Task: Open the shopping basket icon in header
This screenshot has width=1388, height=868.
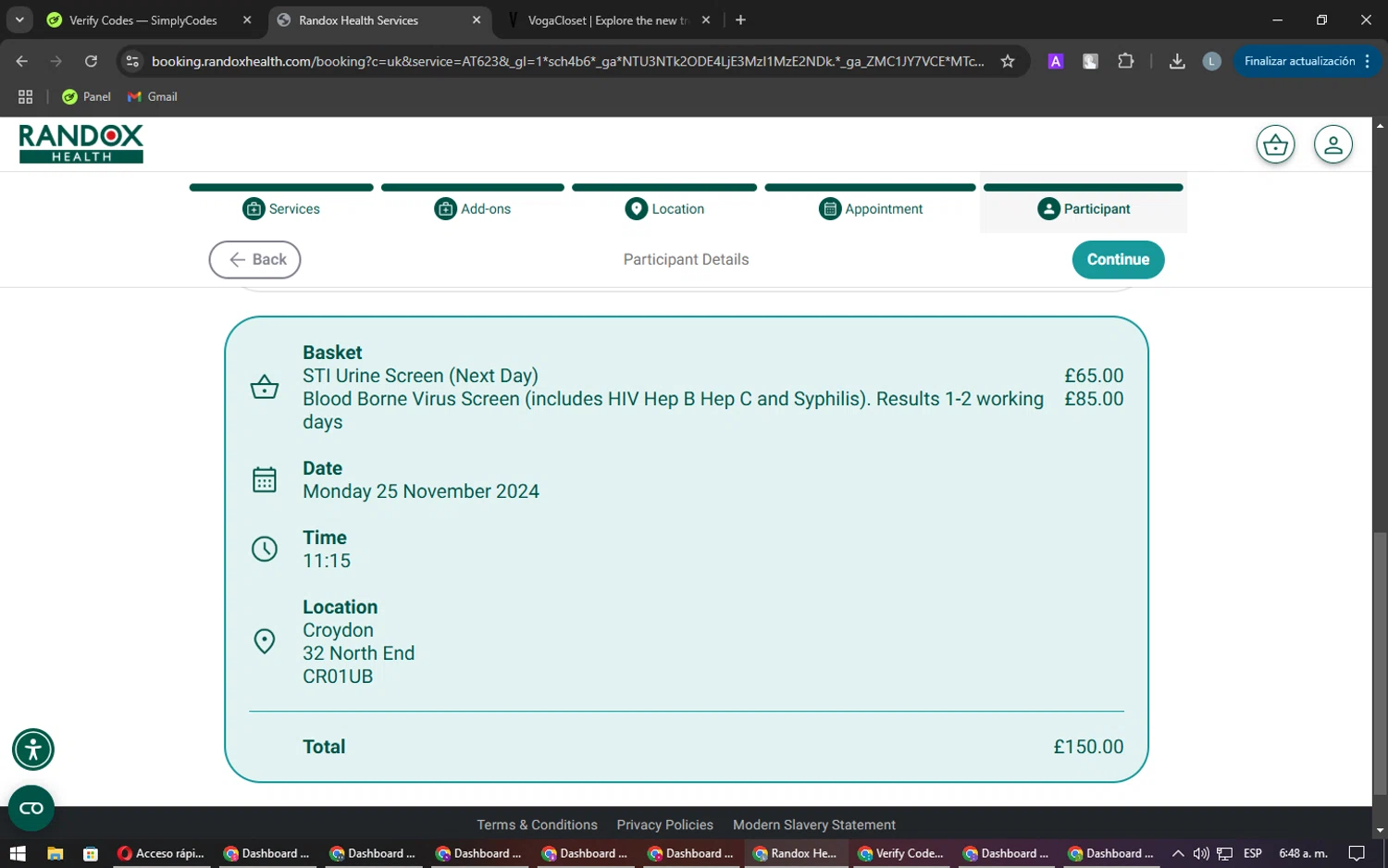Action: [x=1275, y=144]
